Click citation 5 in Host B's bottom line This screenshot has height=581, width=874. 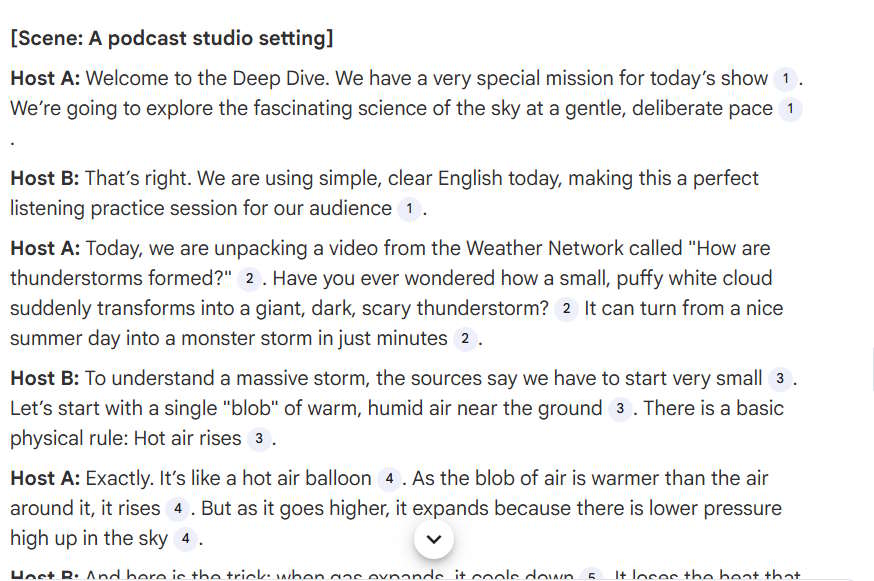[591, 575]
